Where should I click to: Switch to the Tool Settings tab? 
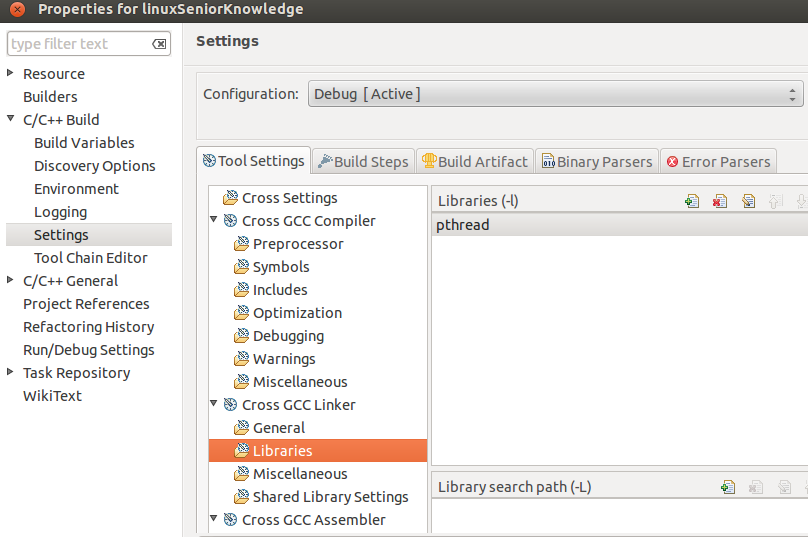pyautogui.click(x=254, y=161)
